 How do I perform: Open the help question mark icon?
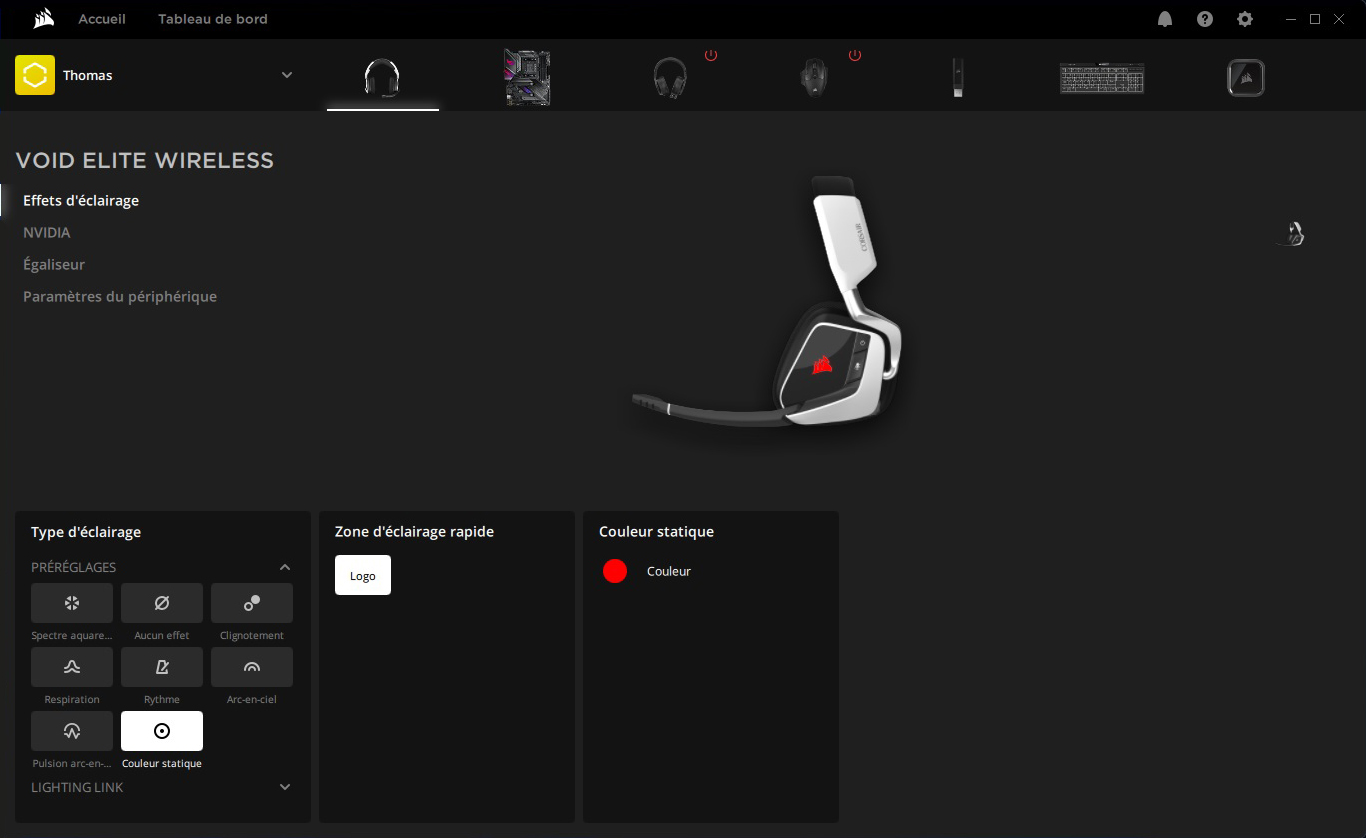click(x=1205, y=19)
